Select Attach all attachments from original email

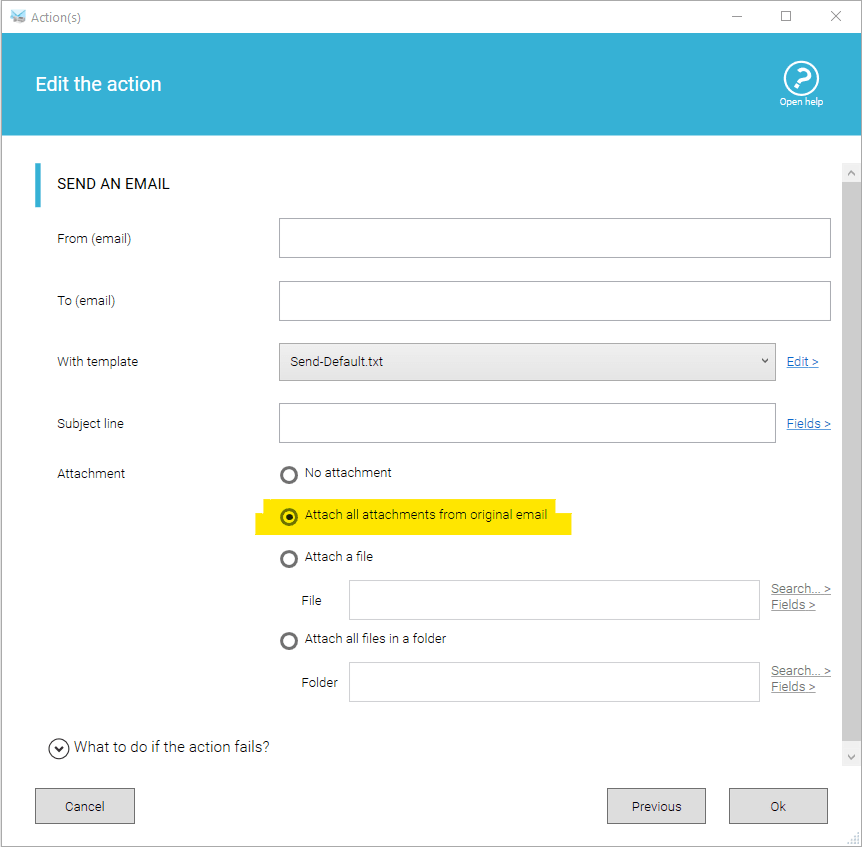tap(289, 517)
